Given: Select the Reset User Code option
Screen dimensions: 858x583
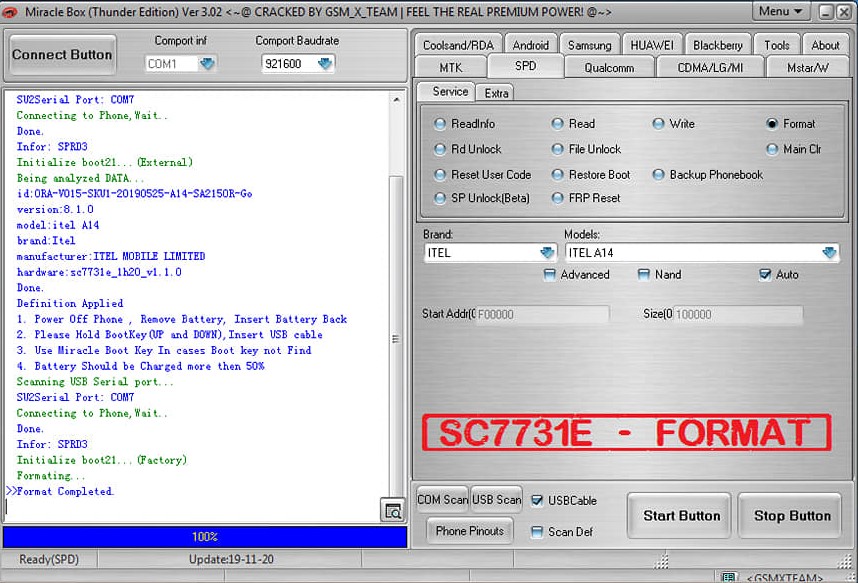Looking at the screenshot, I should click(x=439, y=175).
